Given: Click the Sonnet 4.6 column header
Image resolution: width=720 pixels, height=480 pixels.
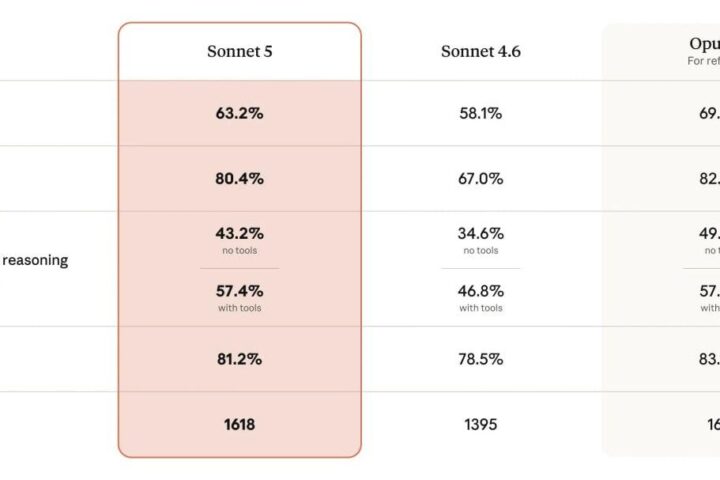Looking at the screenshot, I should tap(481, 51).
